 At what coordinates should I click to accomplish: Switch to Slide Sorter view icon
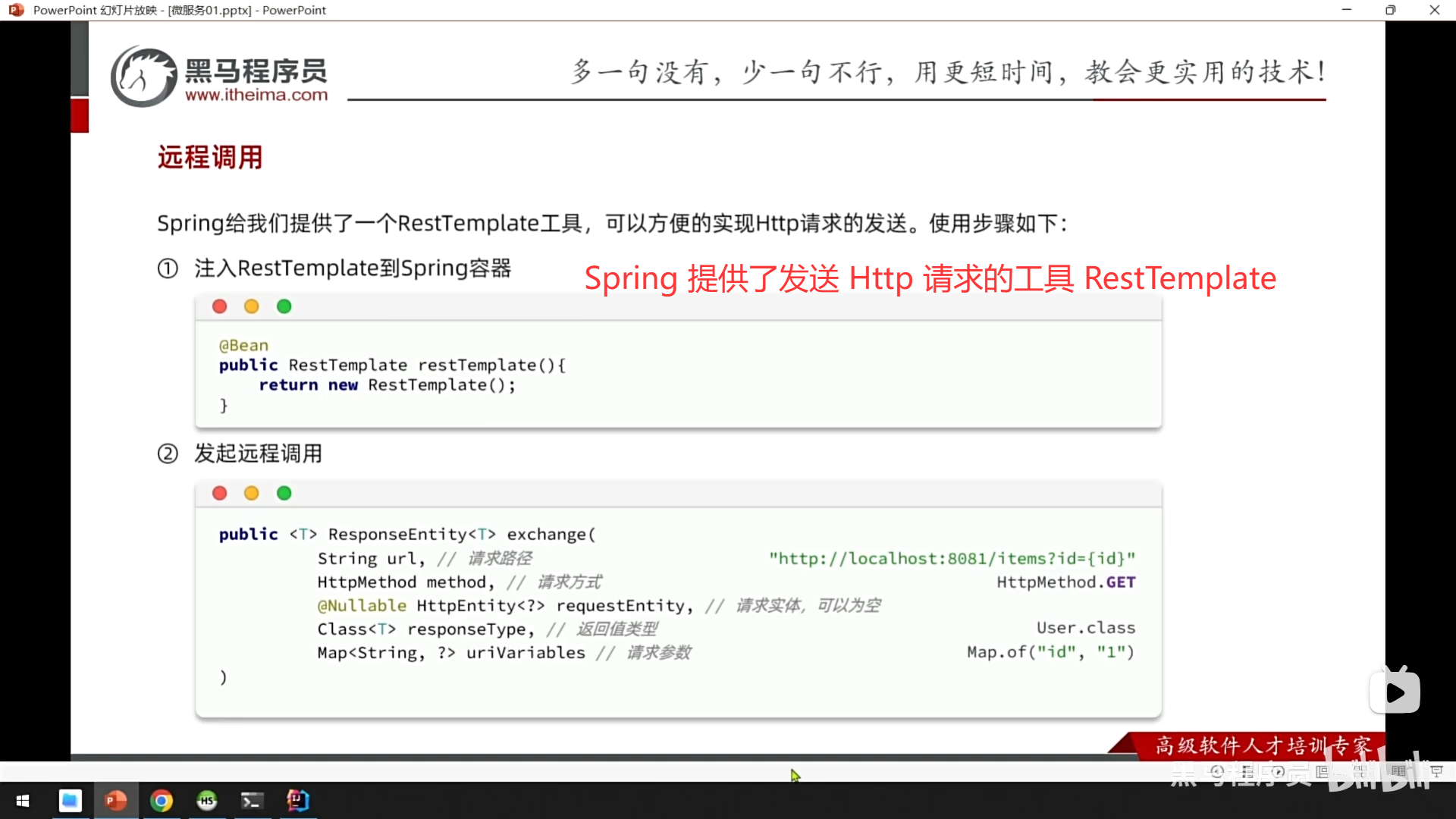pos(1360,771)
